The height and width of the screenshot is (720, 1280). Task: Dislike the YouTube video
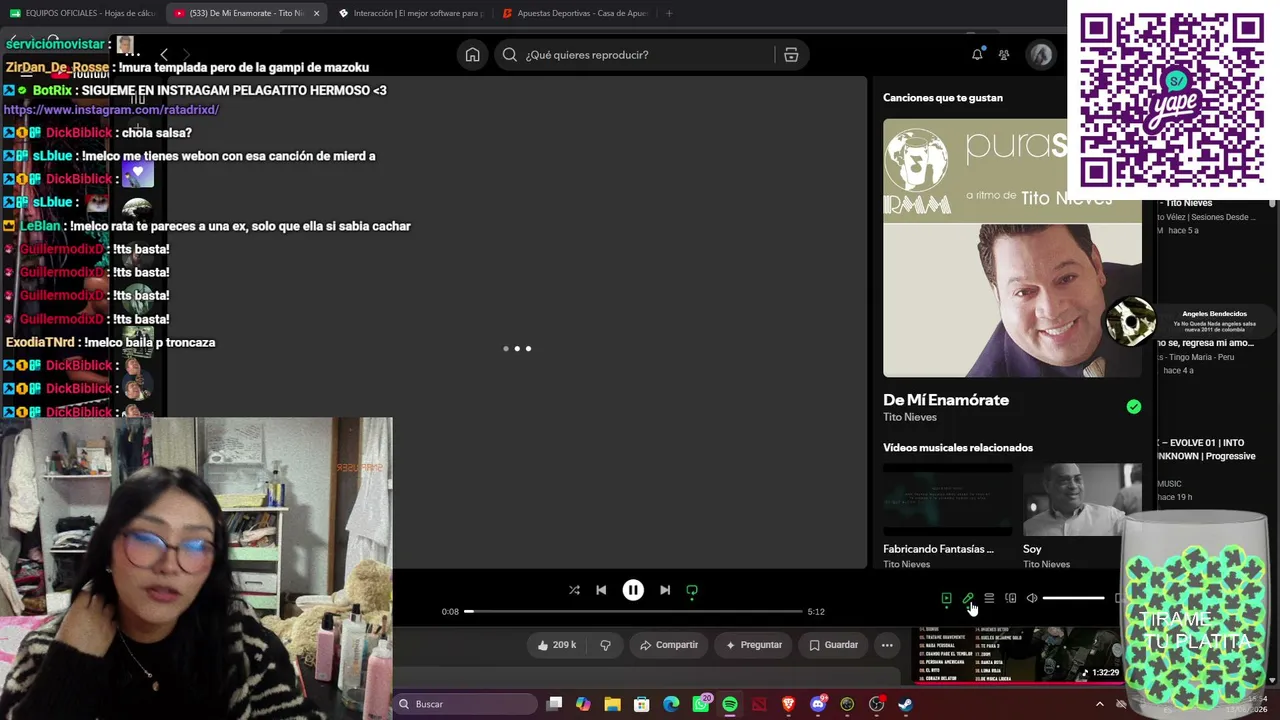click(605, 645)
